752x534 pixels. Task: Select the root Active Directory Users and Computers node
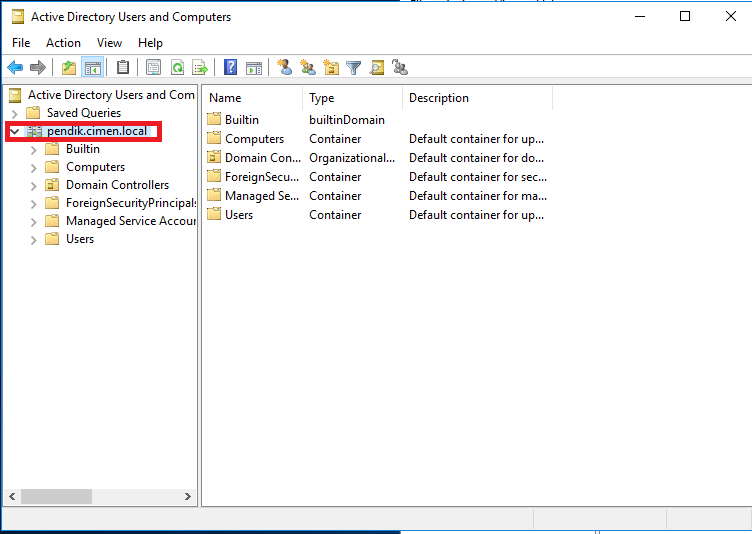111,95
